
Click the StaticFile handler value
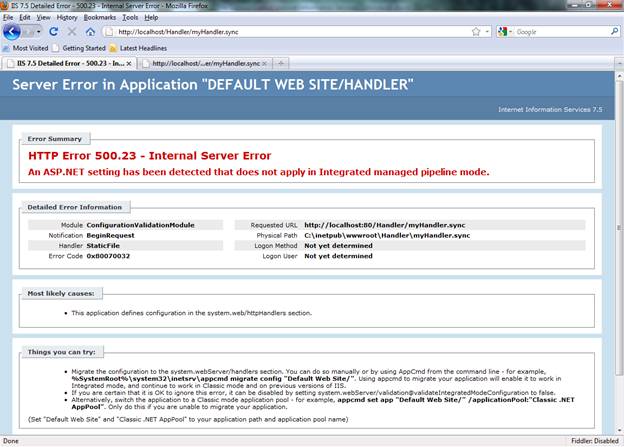103,246
